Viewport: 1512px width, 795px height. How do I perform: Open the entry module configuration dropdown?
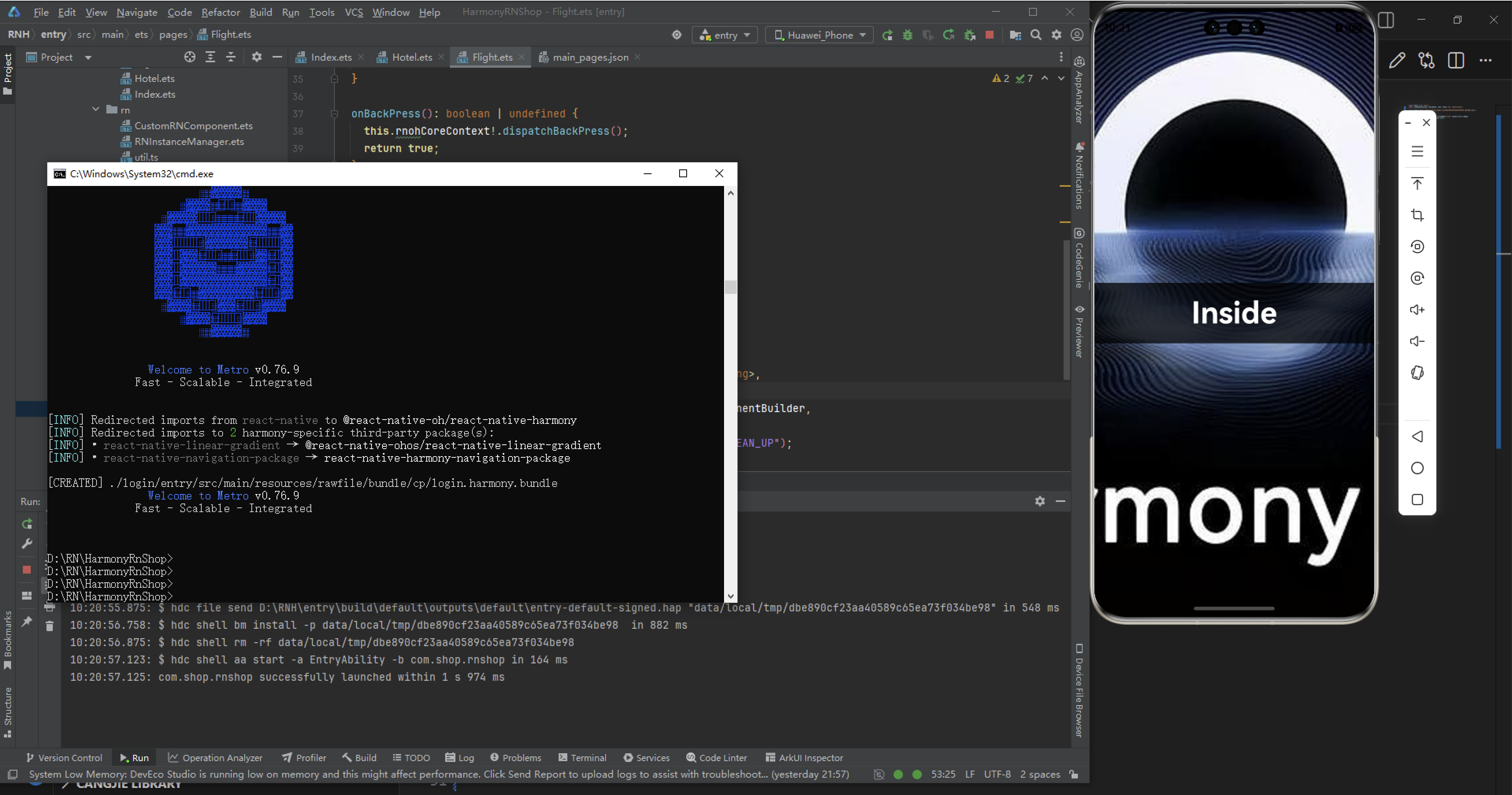click(725, 35)
